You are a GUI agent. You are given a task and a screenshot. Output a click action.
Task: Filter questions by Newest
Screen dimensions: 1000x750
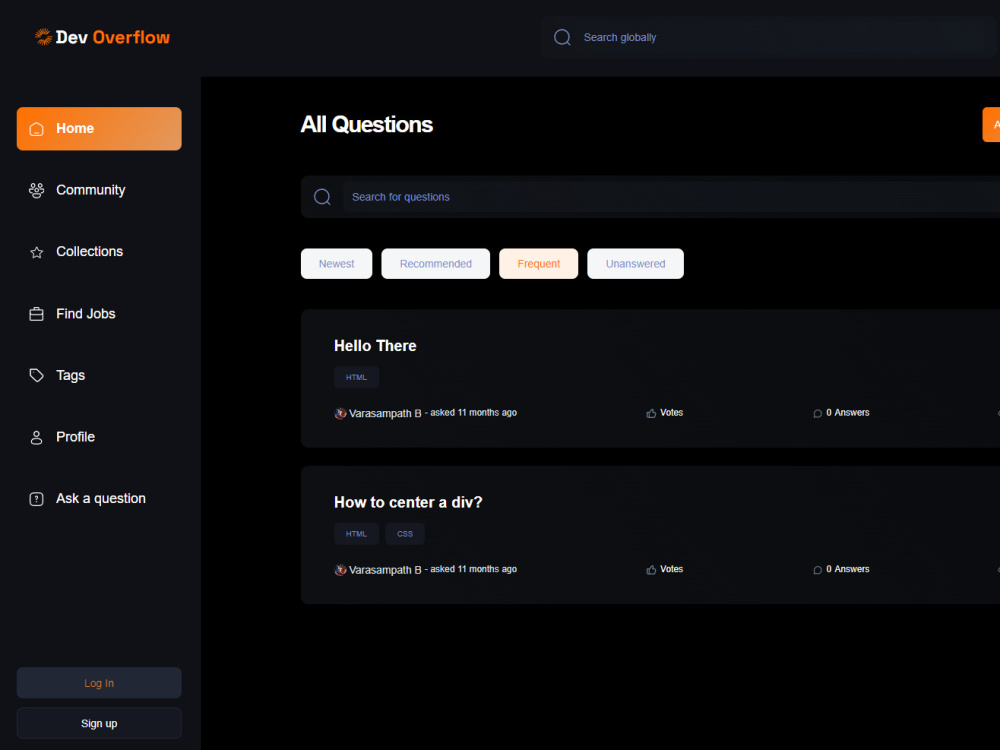336,263
